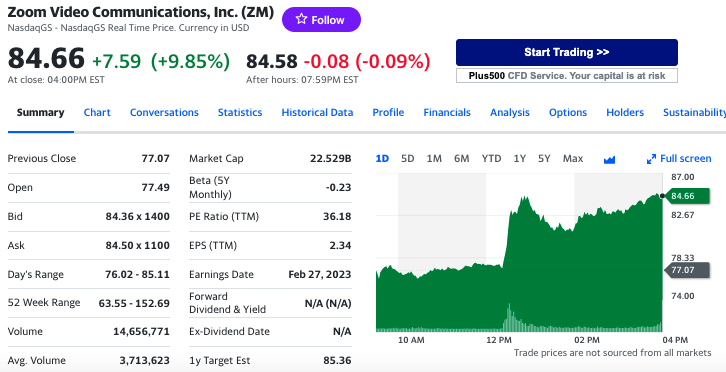Viewport: 726px width, 372px height.
Task: Switch chart range to 6M
Action: pyautogui.click(x=462, y=158)
